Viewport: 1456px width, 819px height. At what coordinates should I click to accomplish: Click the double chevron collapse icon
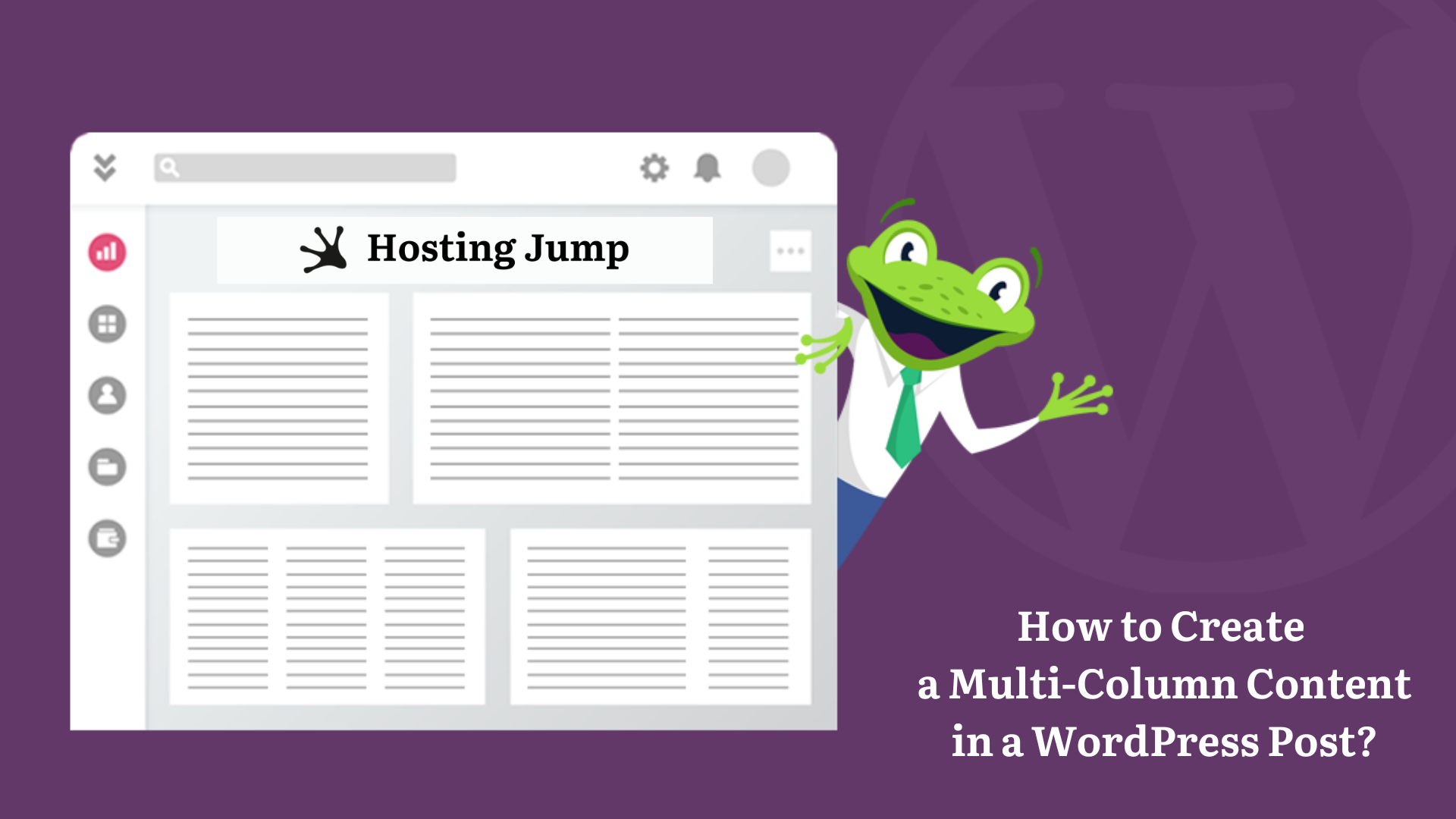pyautogui.click(x=105, y=167)
